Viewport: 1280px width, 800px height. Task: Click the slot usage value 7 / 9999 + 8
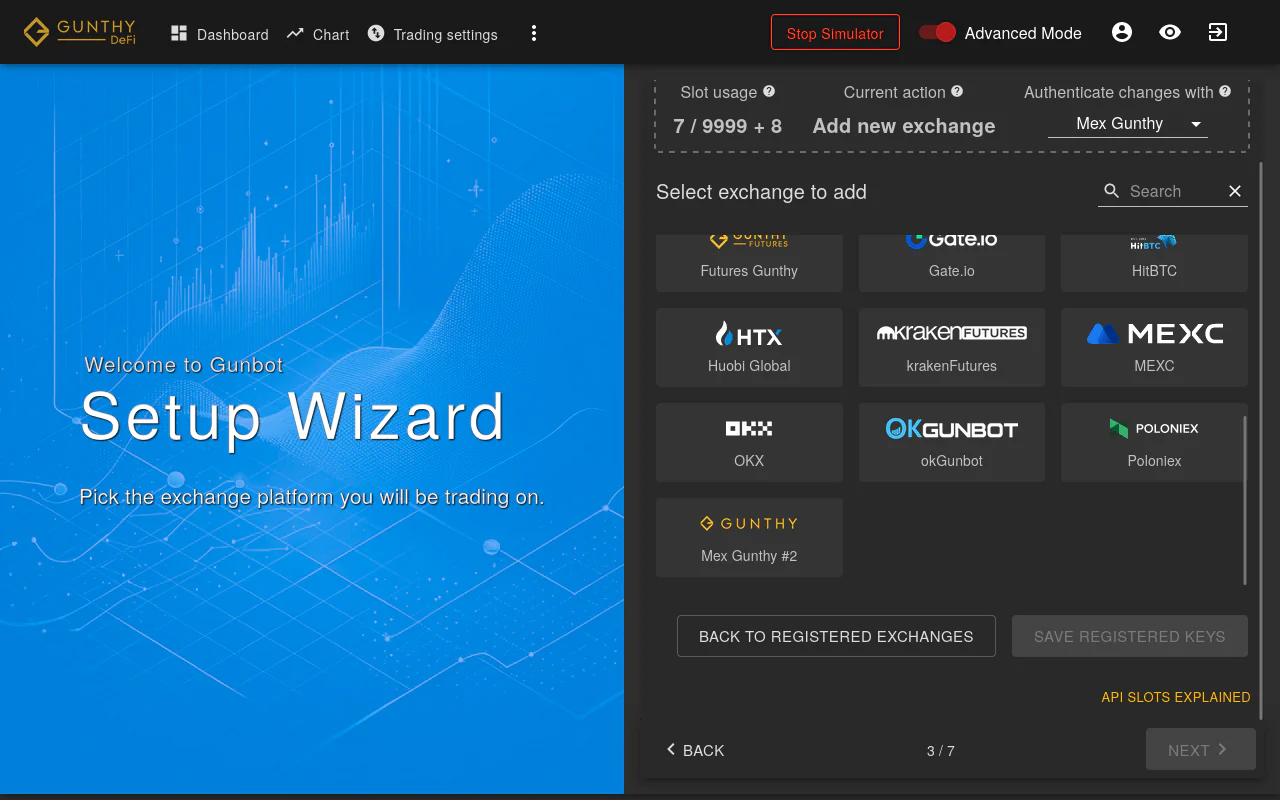(728, 126)
